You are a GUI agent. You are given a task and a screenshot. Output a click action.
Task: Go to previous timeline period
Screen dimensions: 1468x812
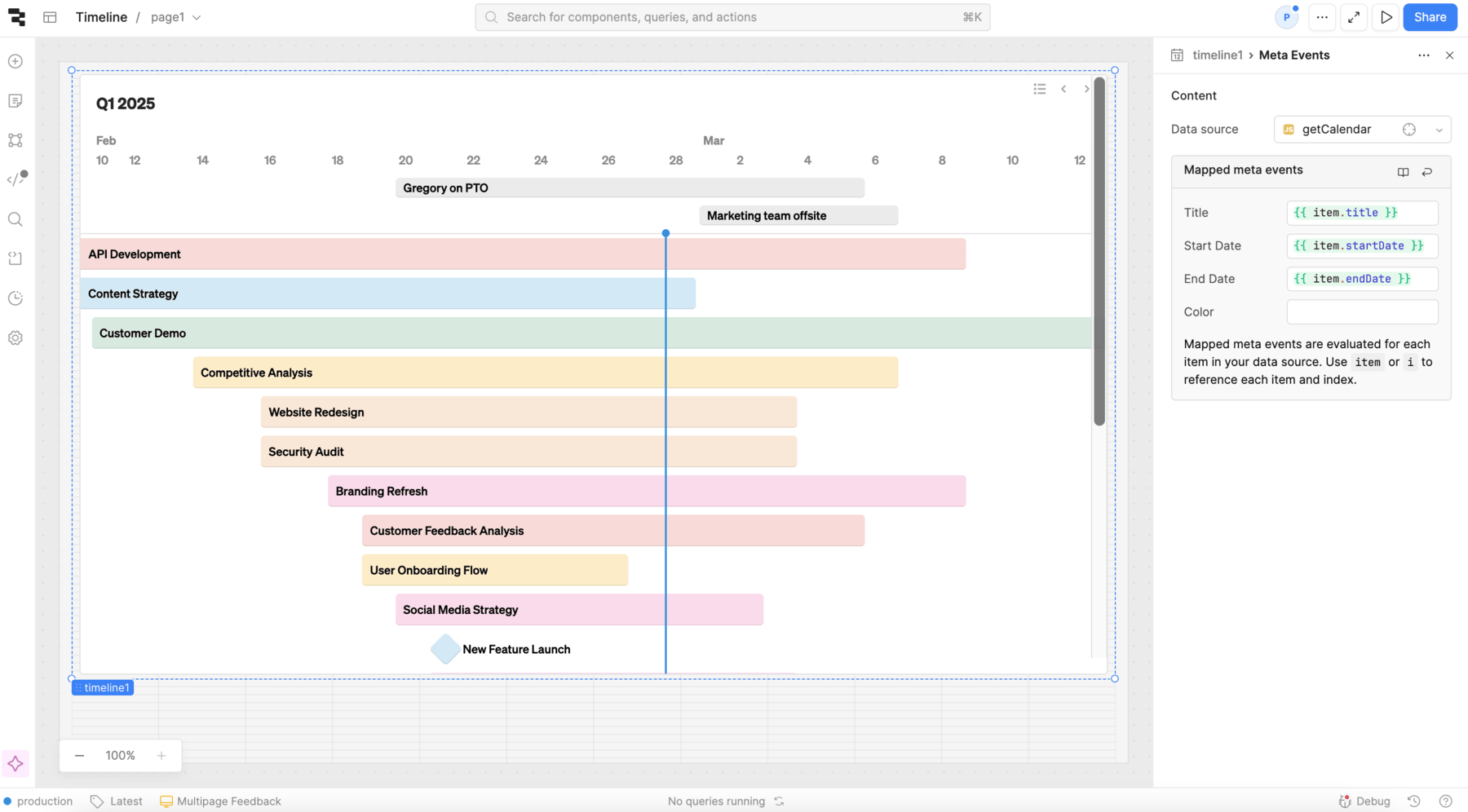[x=1063, y=89]
